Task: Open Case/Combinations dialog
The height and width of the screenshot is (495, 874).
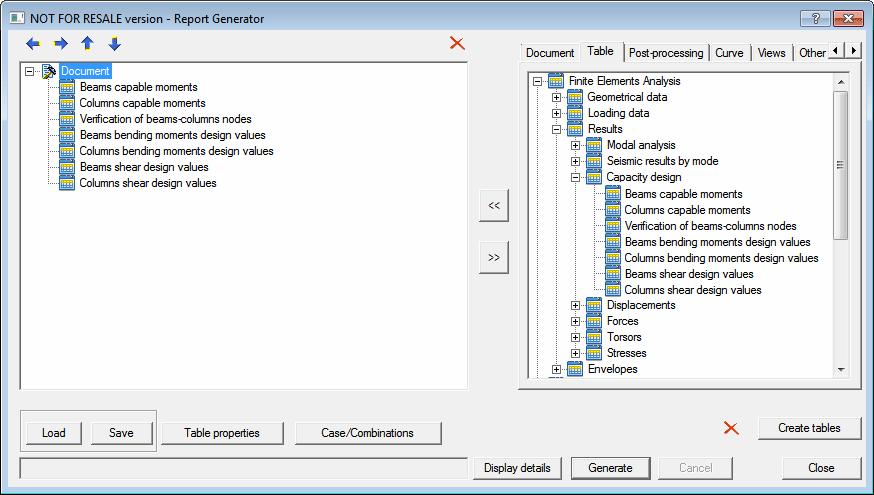Action: [367, 433]
